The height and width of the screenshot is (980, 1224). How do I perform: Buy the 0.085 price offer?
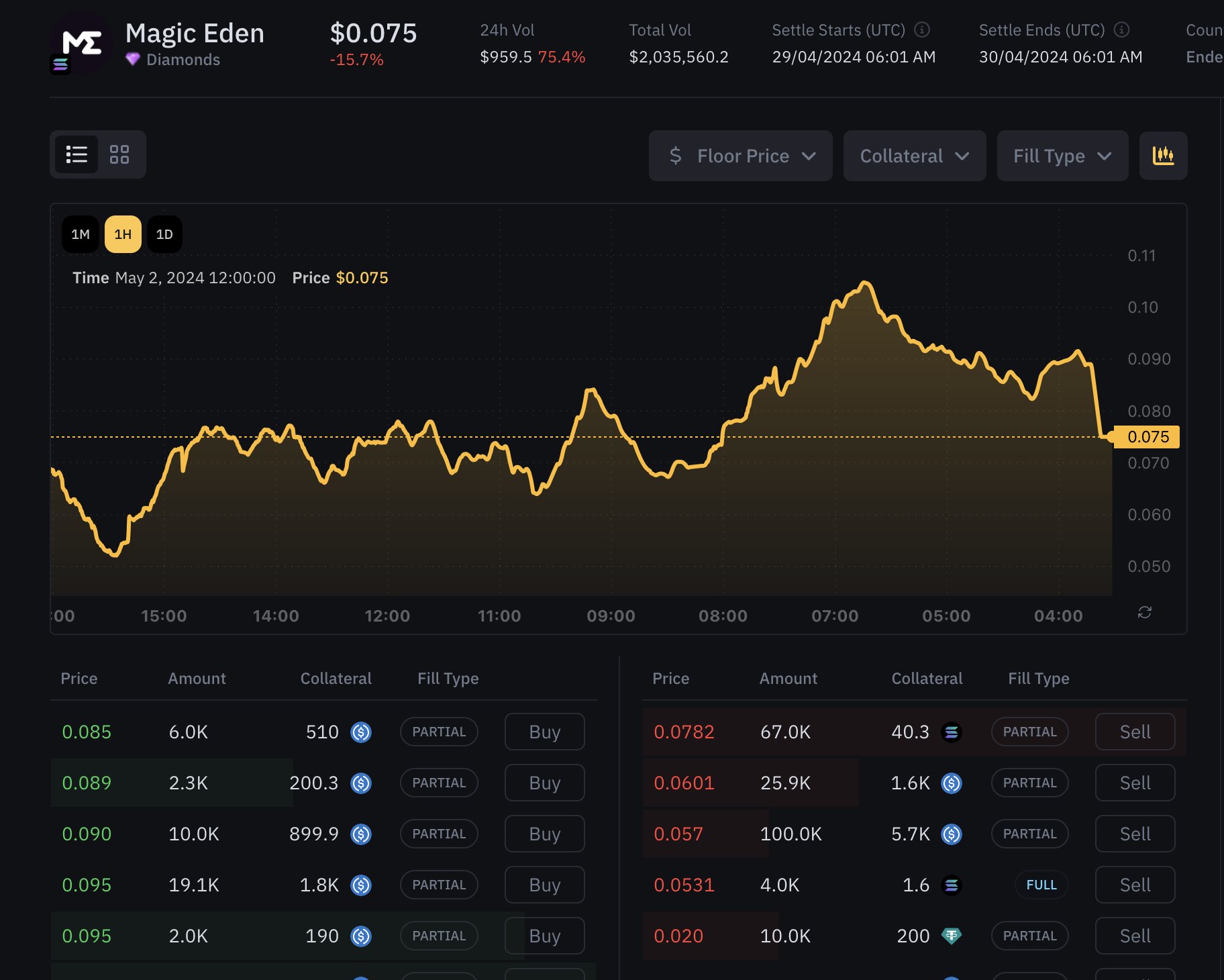(x=544, y=732)
